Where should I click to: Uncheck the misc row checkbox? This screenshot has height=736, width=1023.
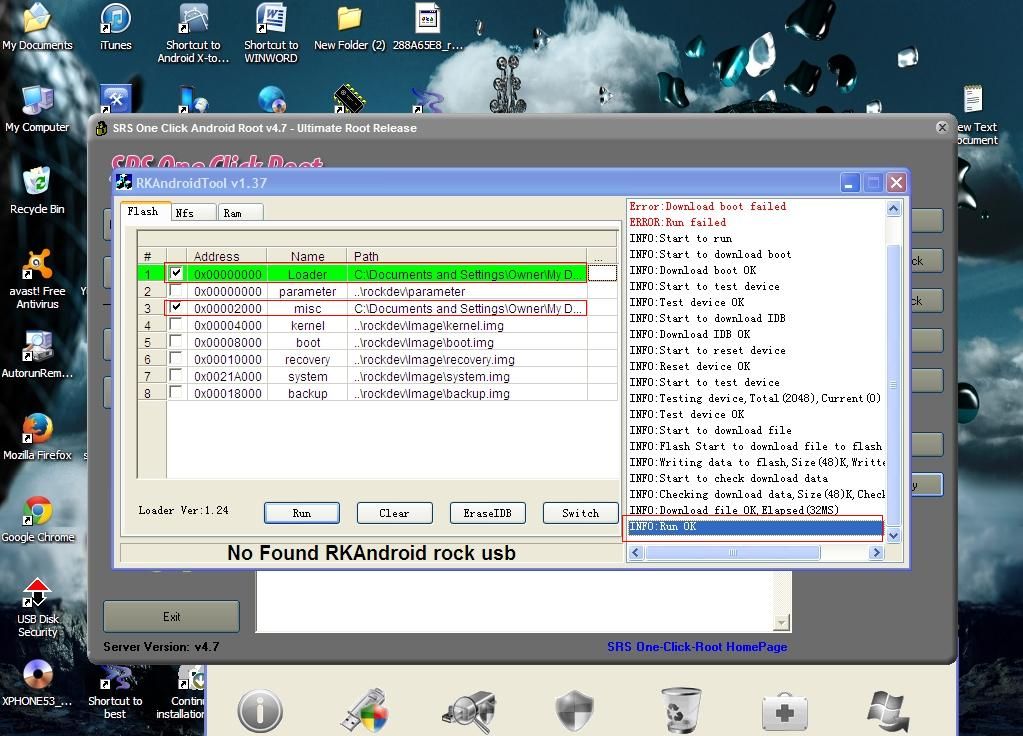coord(176,307)
